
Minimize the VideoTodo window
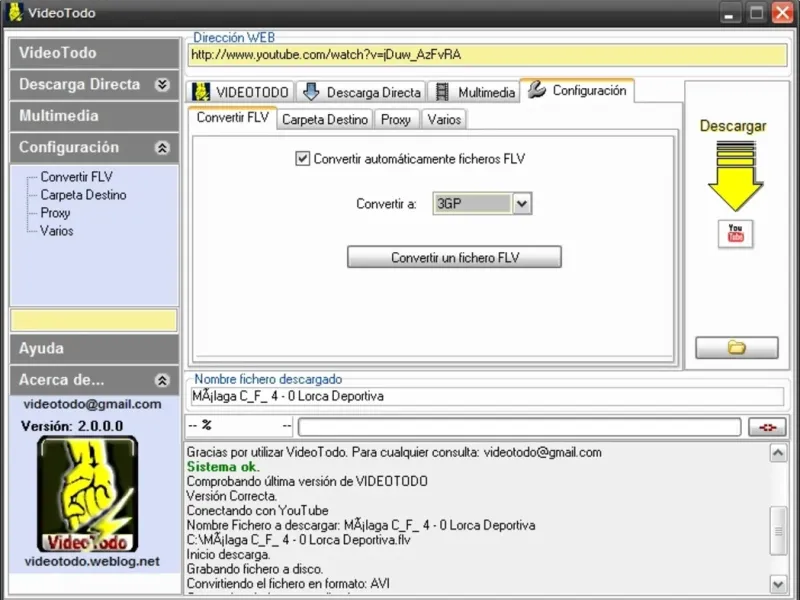coord(730,13)
